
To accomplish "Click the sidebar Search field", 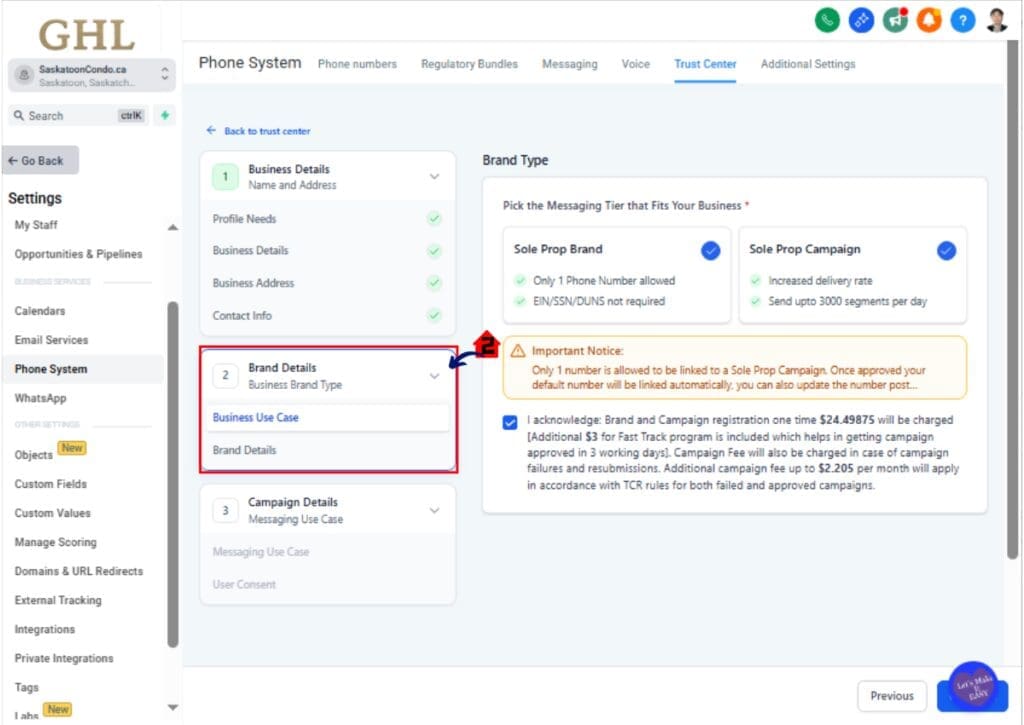I will click(77, 116).
